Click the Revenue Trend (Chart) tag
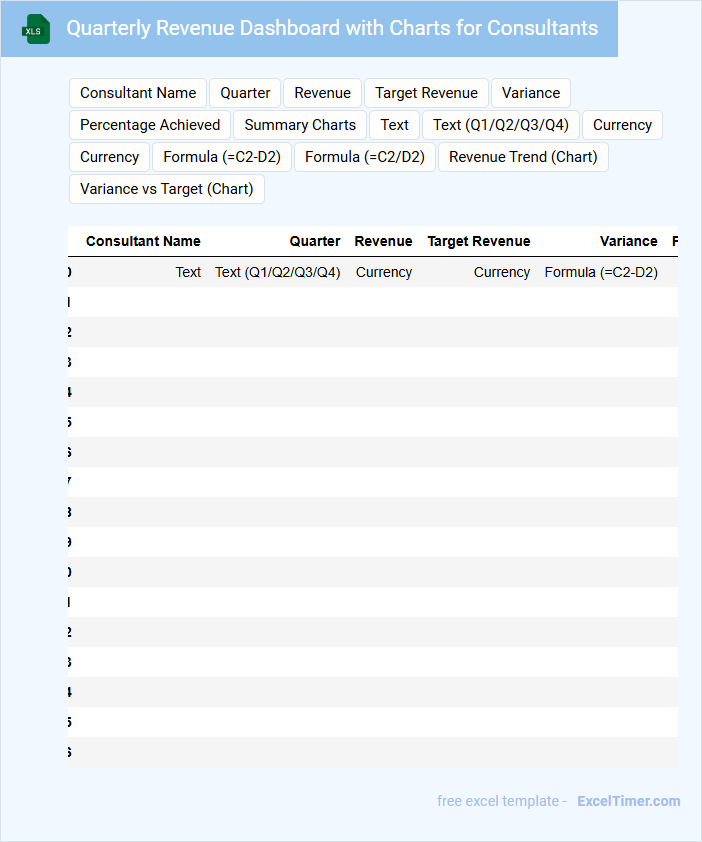 [523, 157]
